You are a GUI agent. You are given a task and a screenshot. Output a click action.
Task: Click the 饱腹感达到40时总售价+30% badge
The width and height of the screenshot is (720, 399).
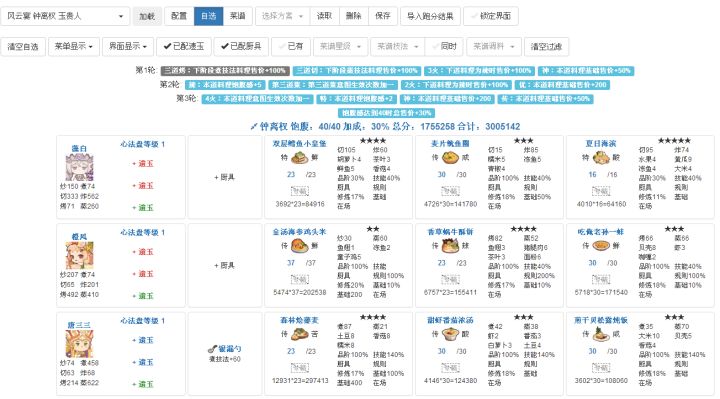(386, 113)
